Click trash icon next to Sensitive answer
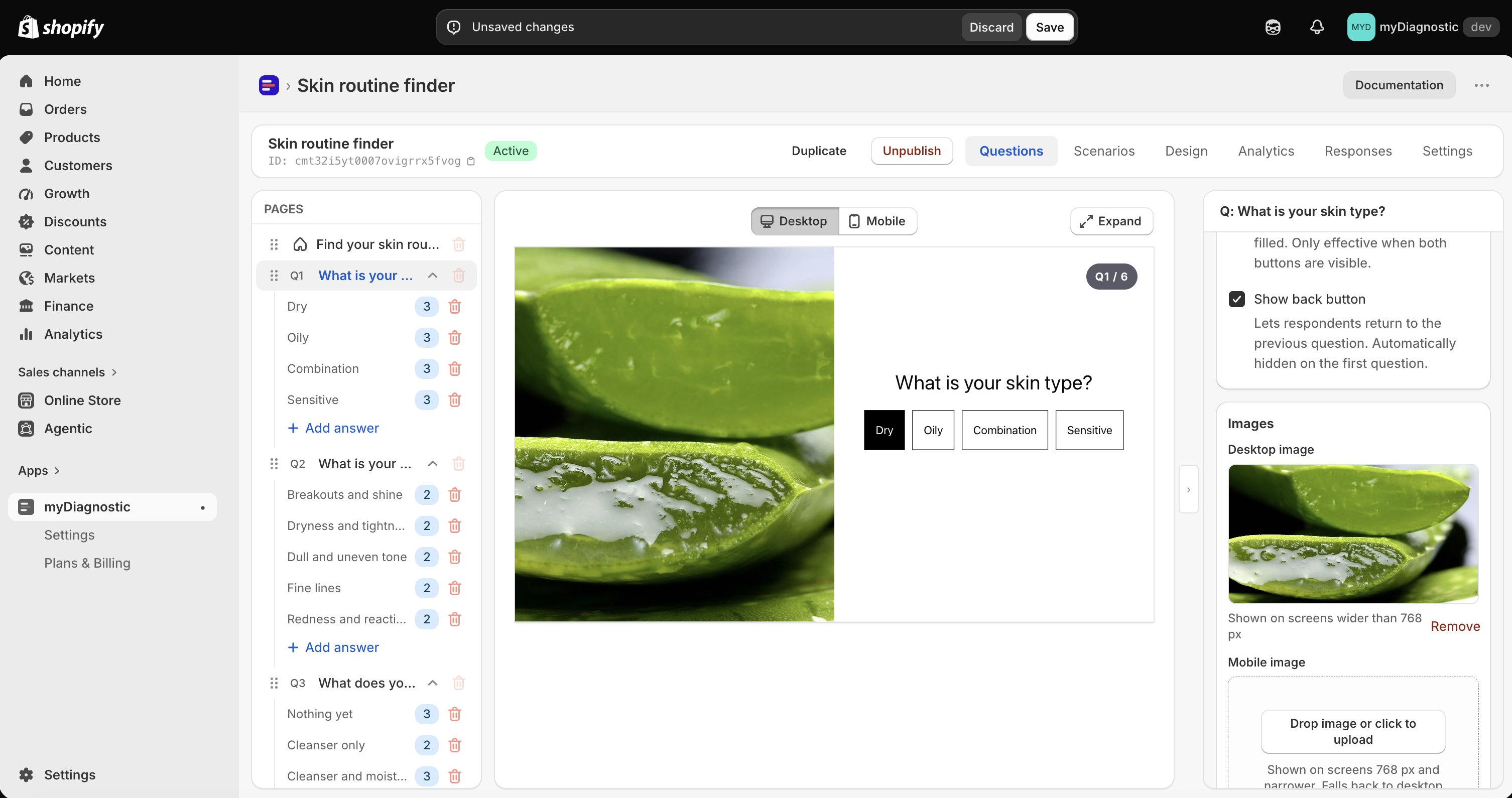Viewport: 1512px width, 798px height. (x=454, y=400)
